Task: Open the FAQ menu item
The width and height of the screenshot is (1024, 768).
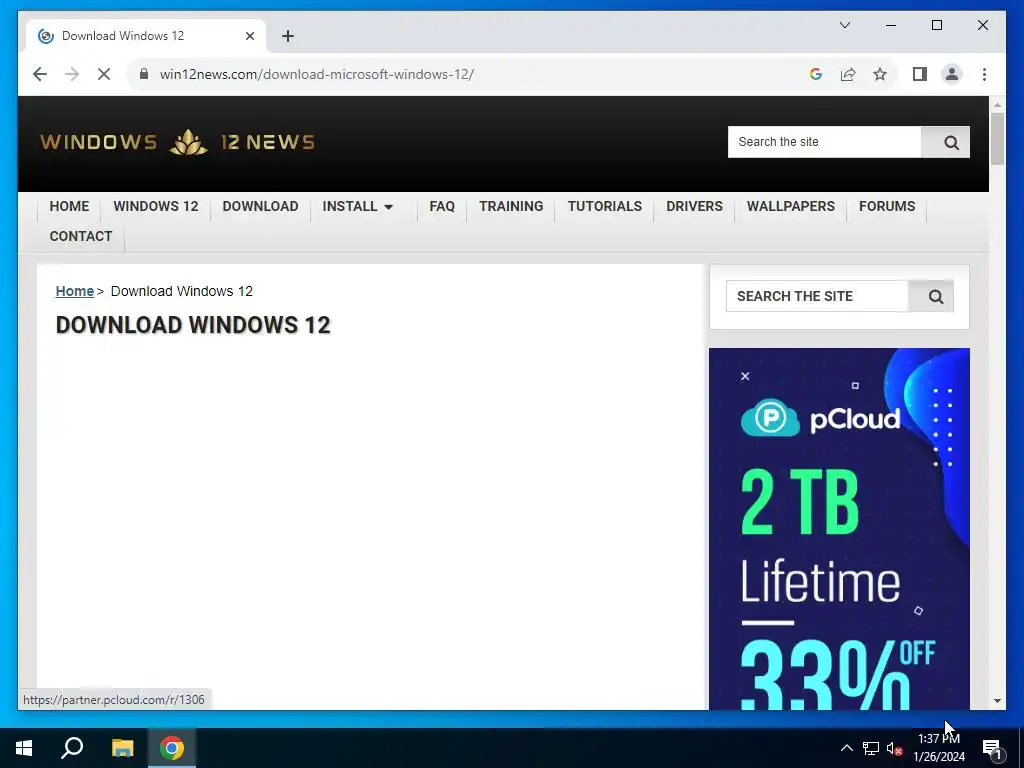Action: [x=442, y=206]
